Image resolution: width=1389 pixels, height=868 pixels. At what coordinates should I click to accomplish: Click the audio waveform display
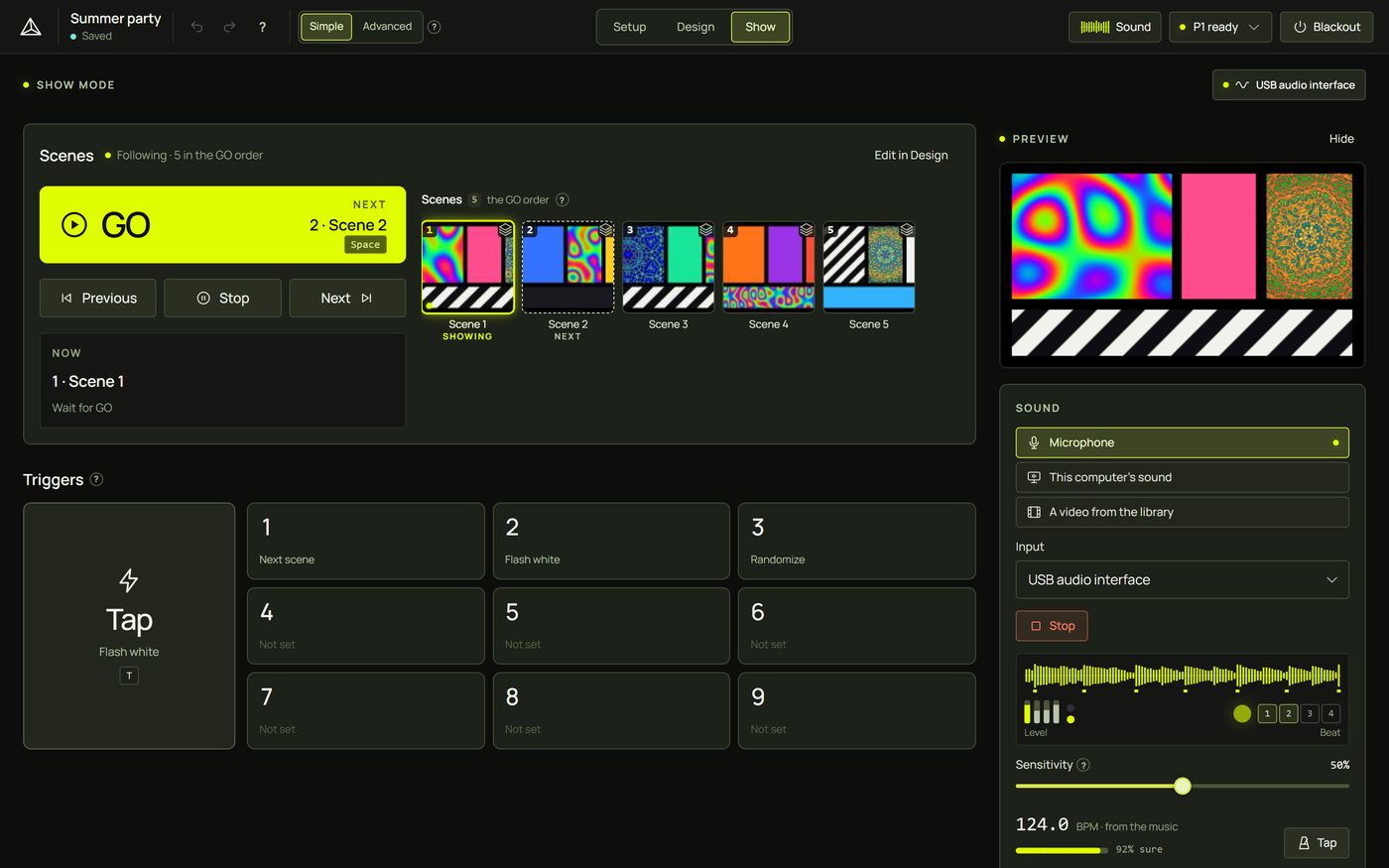click(1182, 677)
